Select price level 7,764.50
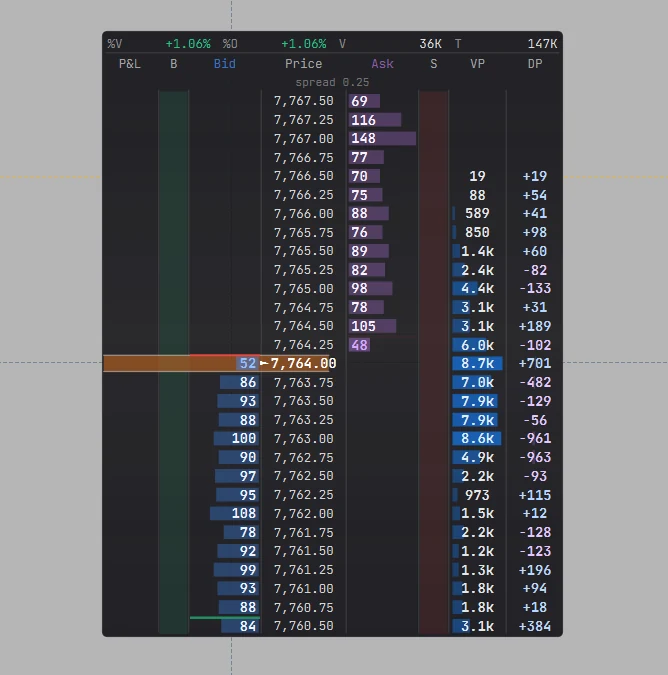 [x=303, y=326]
